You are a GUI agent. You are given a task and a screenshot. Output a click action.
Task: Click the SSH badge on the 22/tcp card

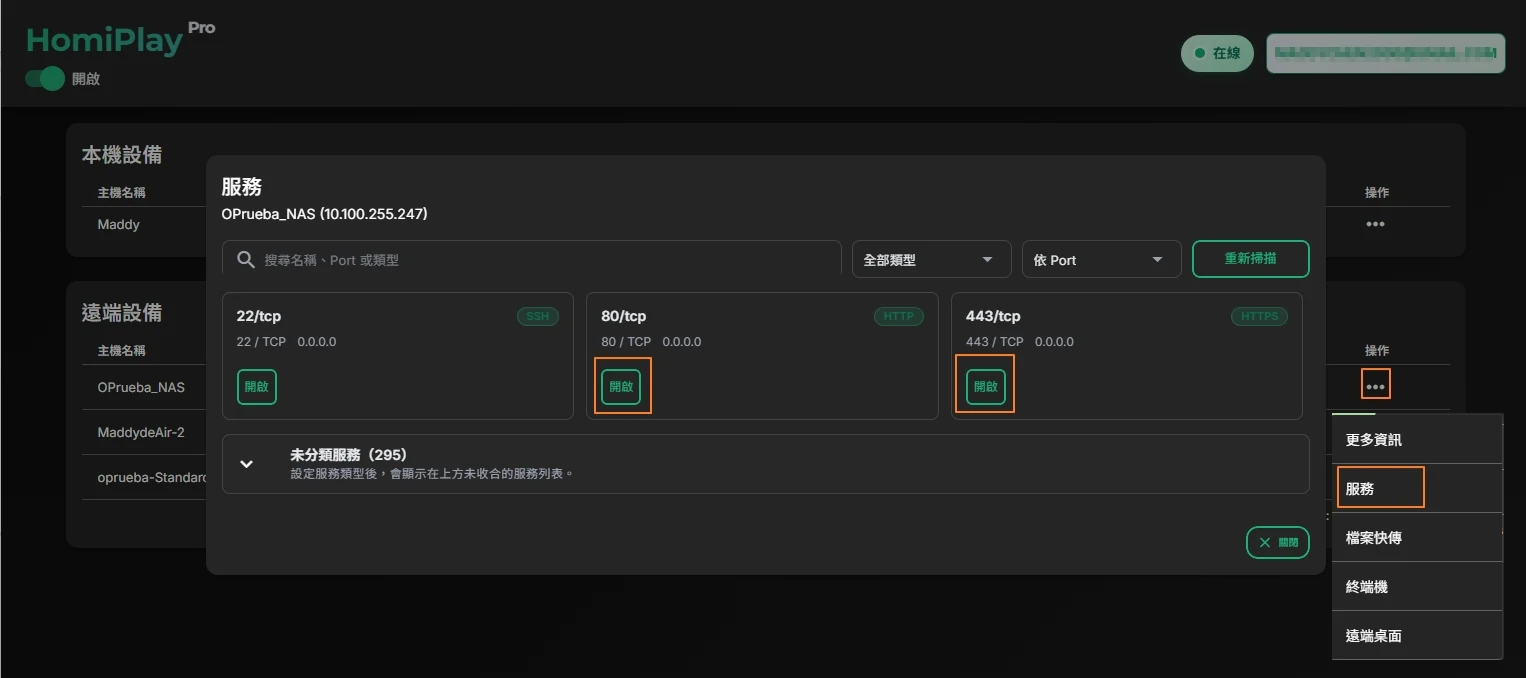tap(538, 316)
